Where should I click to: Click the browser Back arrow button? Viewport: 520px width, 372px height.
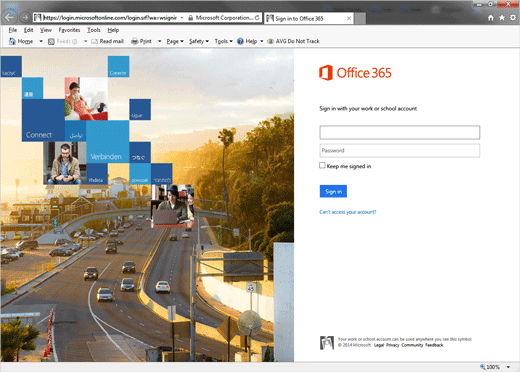pos(10,17)
